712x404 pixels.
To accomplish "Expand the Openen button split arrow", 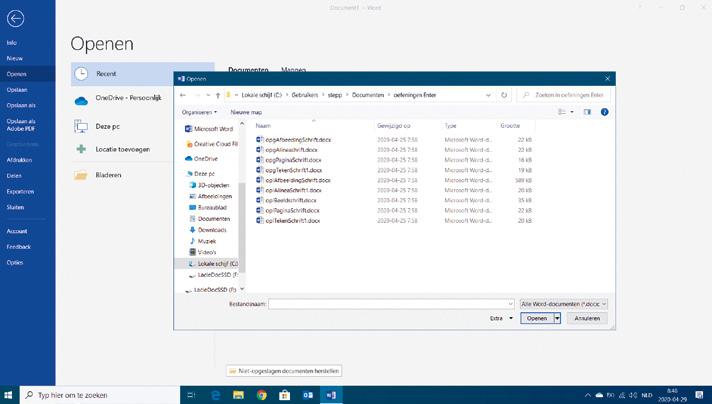I will 557,319.
